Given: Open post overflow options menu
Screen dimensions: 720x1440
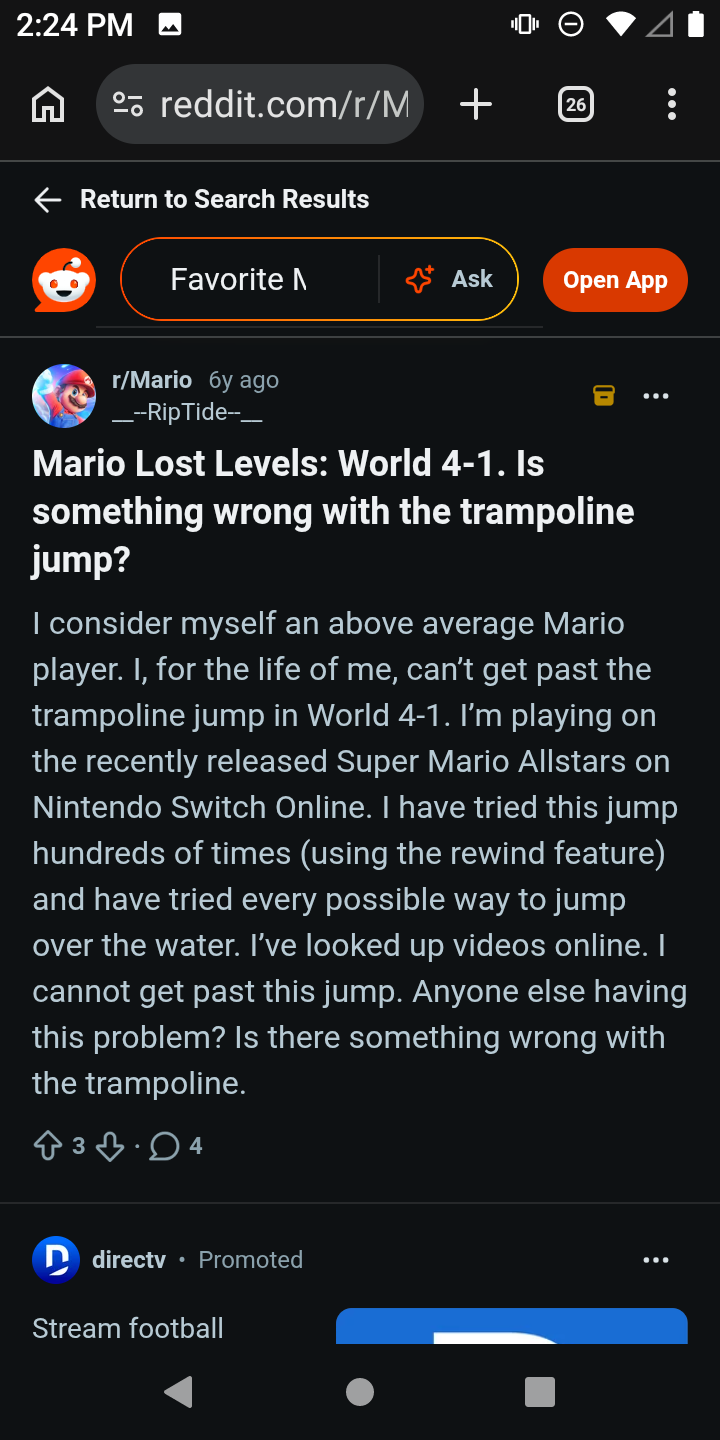Looking at the screenshot, I should pos(656,396).
